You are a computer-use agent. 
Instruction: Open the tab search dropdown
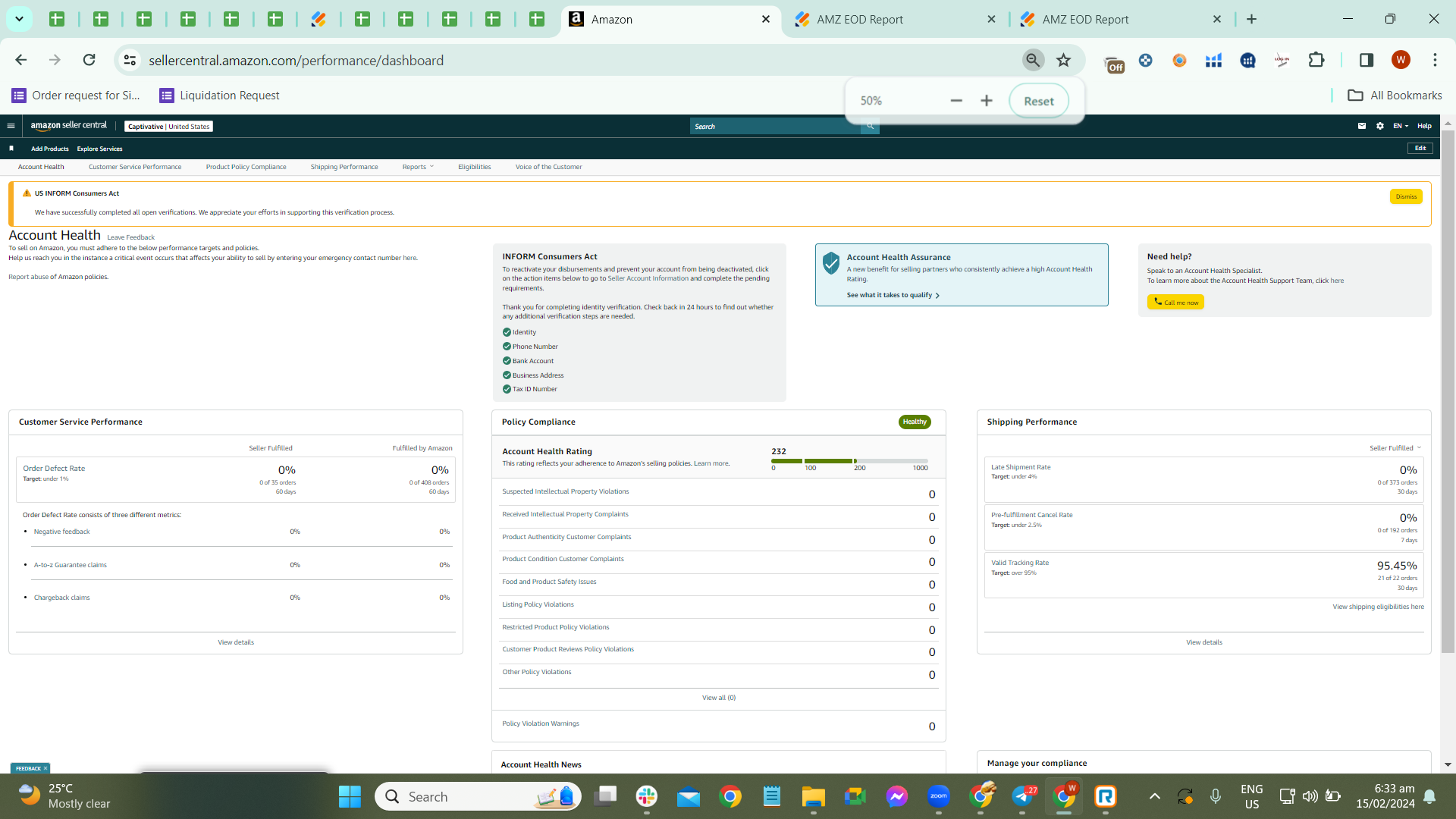coord(19,19)
